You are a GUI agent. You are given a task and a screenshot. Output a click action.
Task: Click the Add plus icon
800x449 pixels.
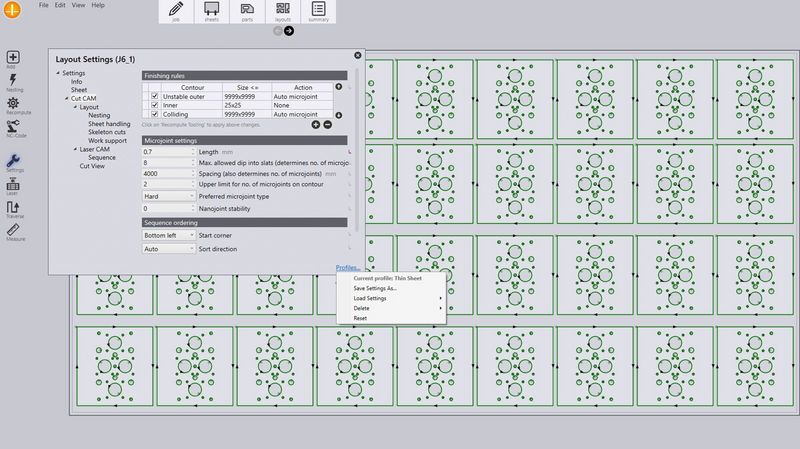(x=14, y=59)
